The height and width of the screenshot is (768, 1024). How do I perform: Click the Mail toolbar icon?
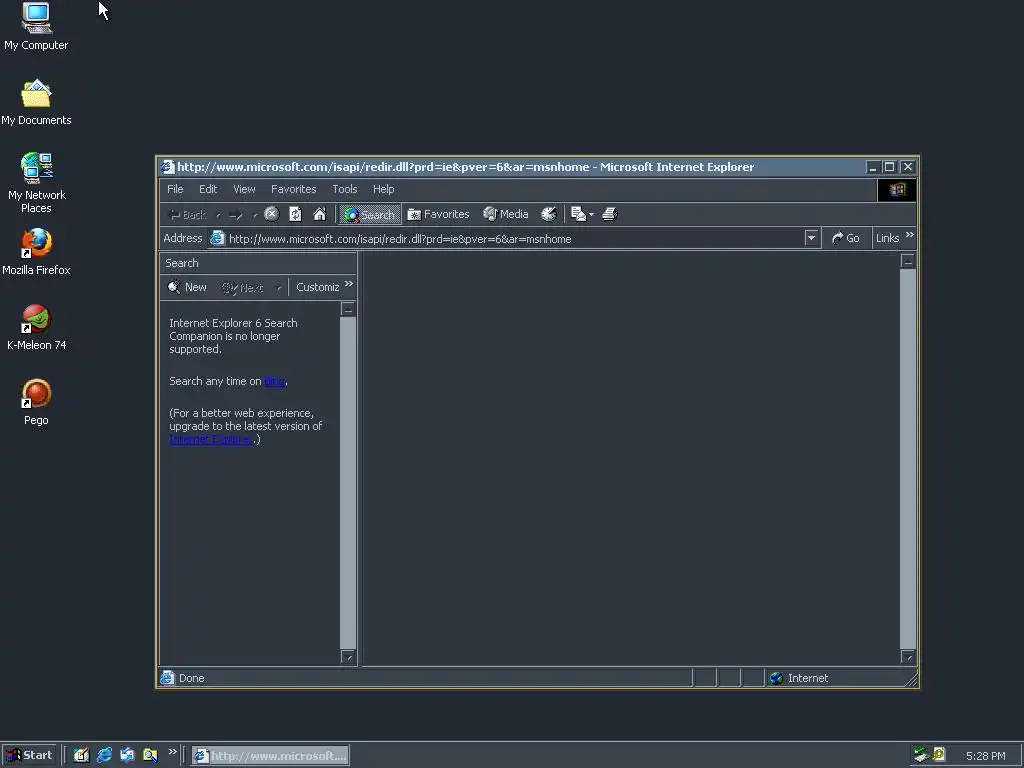coord(578,214)
